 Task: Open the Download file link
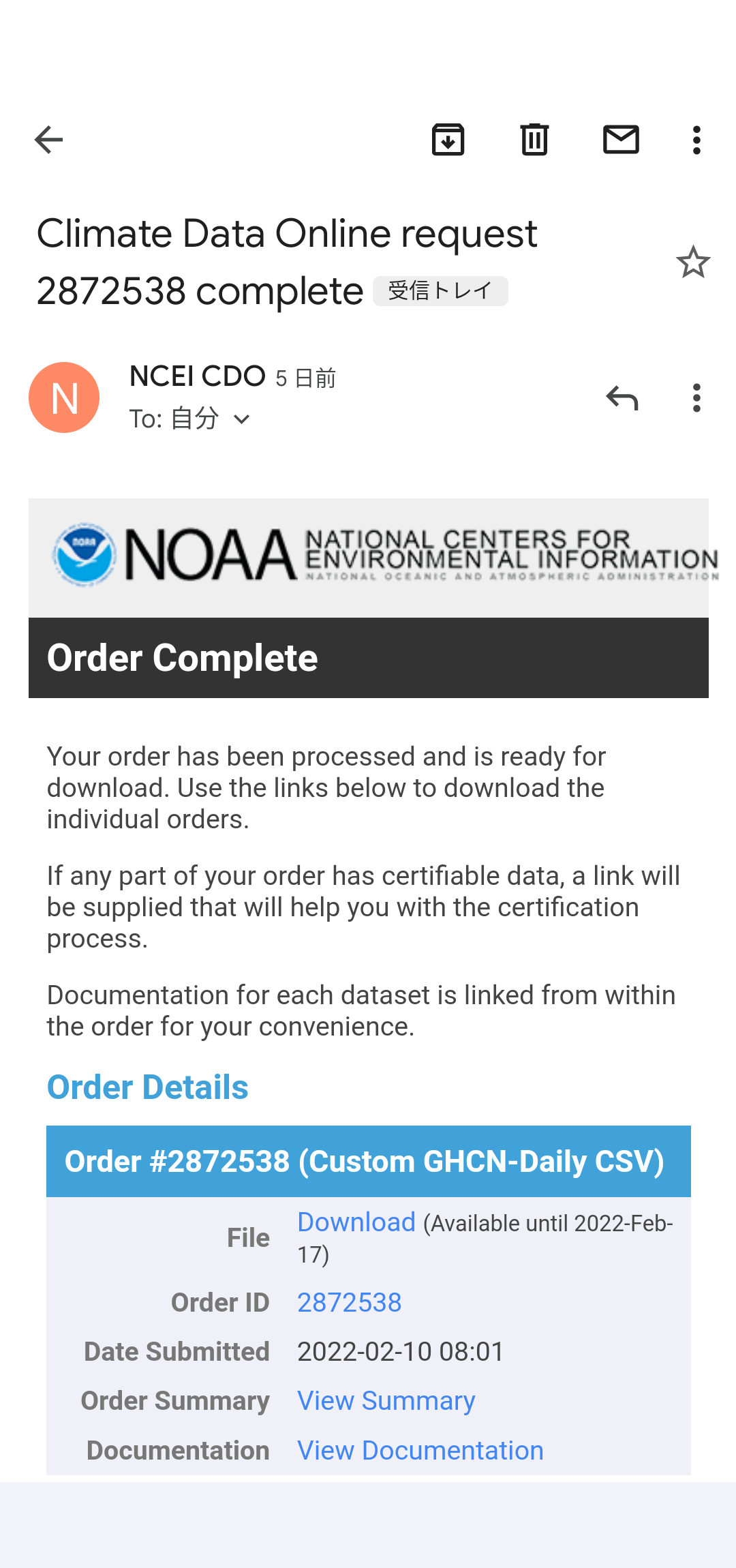pyautogui.click(x=356, y=1222)
